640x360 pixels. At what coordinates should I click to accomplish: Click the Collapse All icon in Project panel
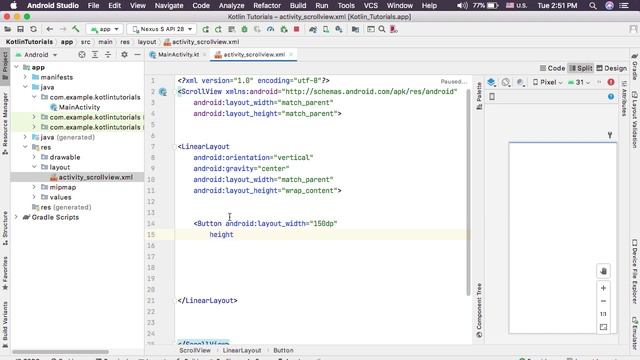(x=108, y=55)
